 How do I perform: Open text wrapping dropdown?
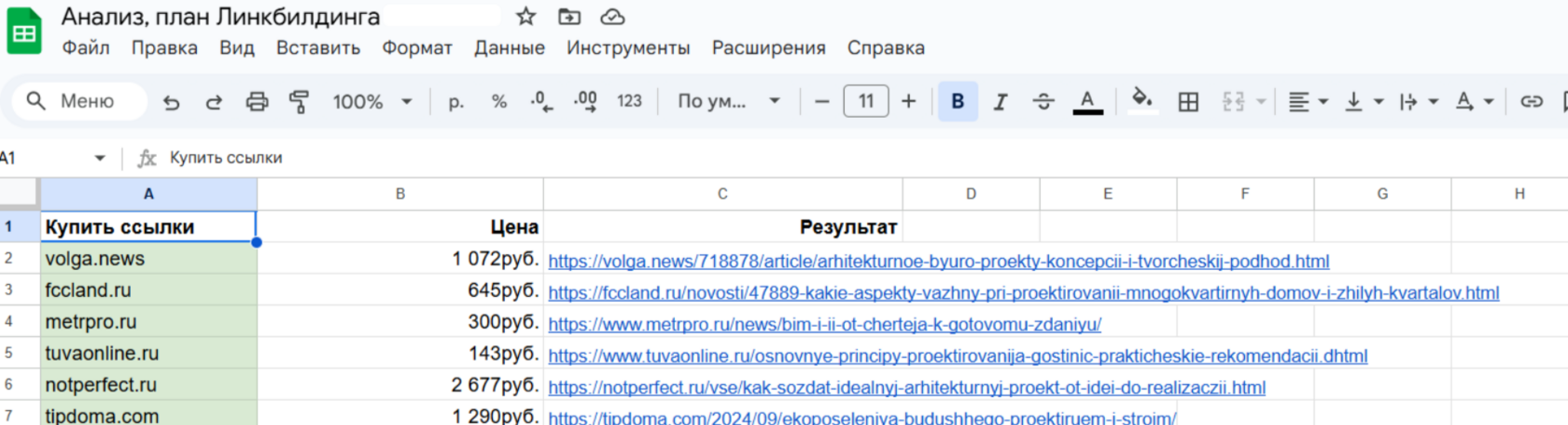pyautogui.click(x=1419, y=102)
